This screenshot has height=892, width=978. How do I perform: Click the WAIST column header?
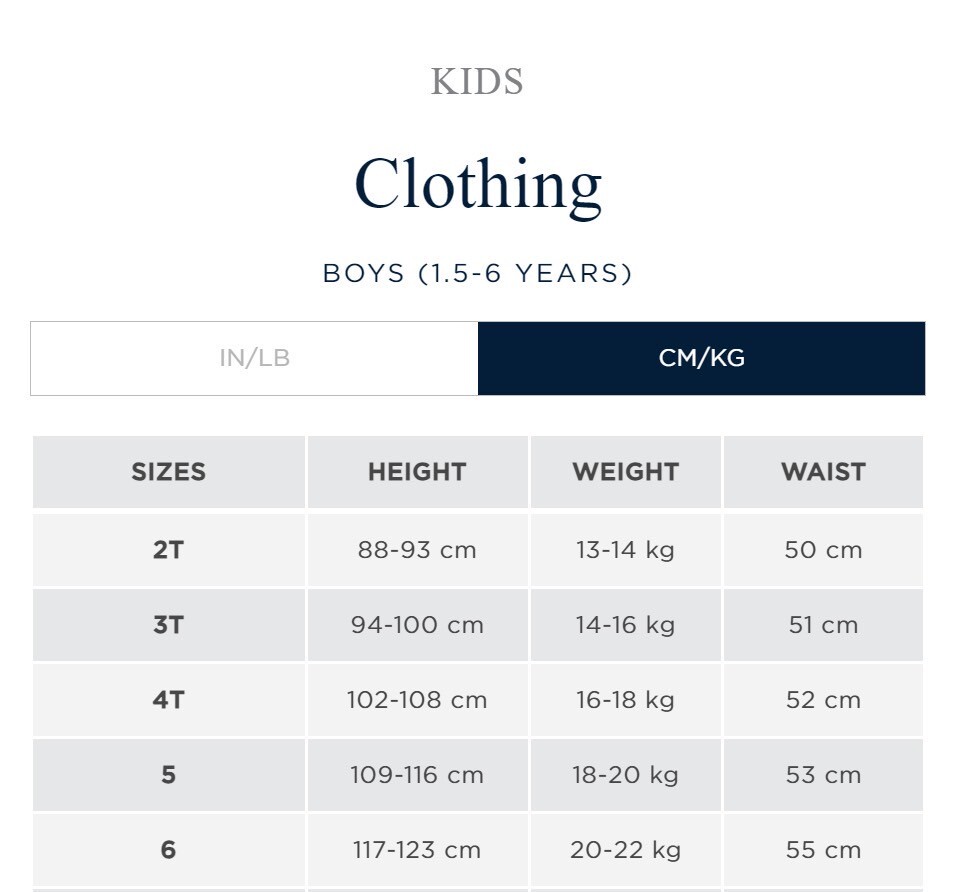pos(823,472)
